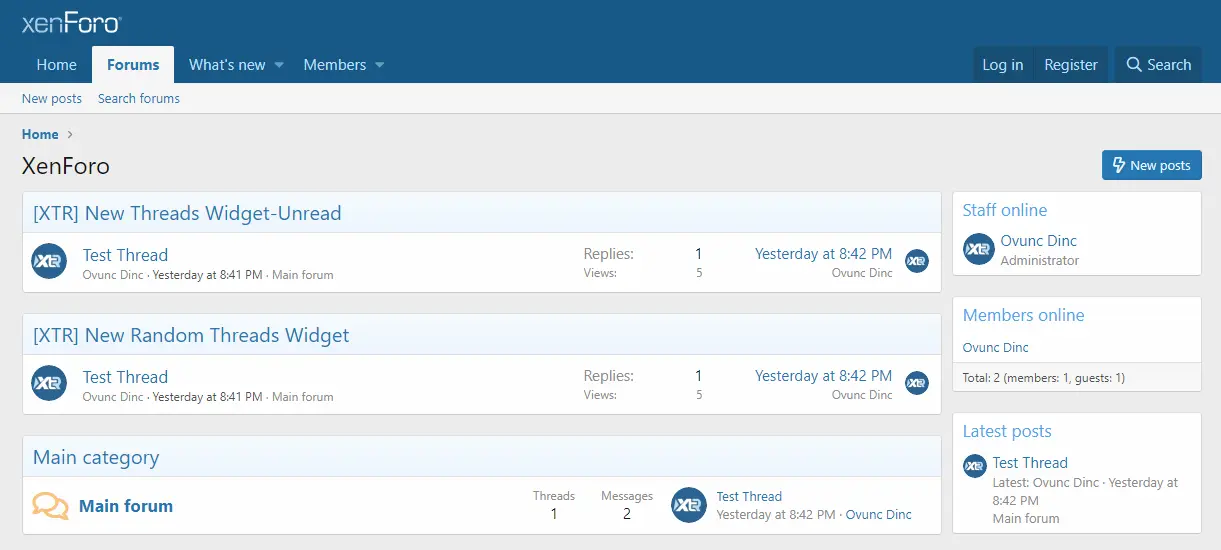Open New posts in the sub-navigation
Screen dimensions: 1221x550
coord(52,98)
